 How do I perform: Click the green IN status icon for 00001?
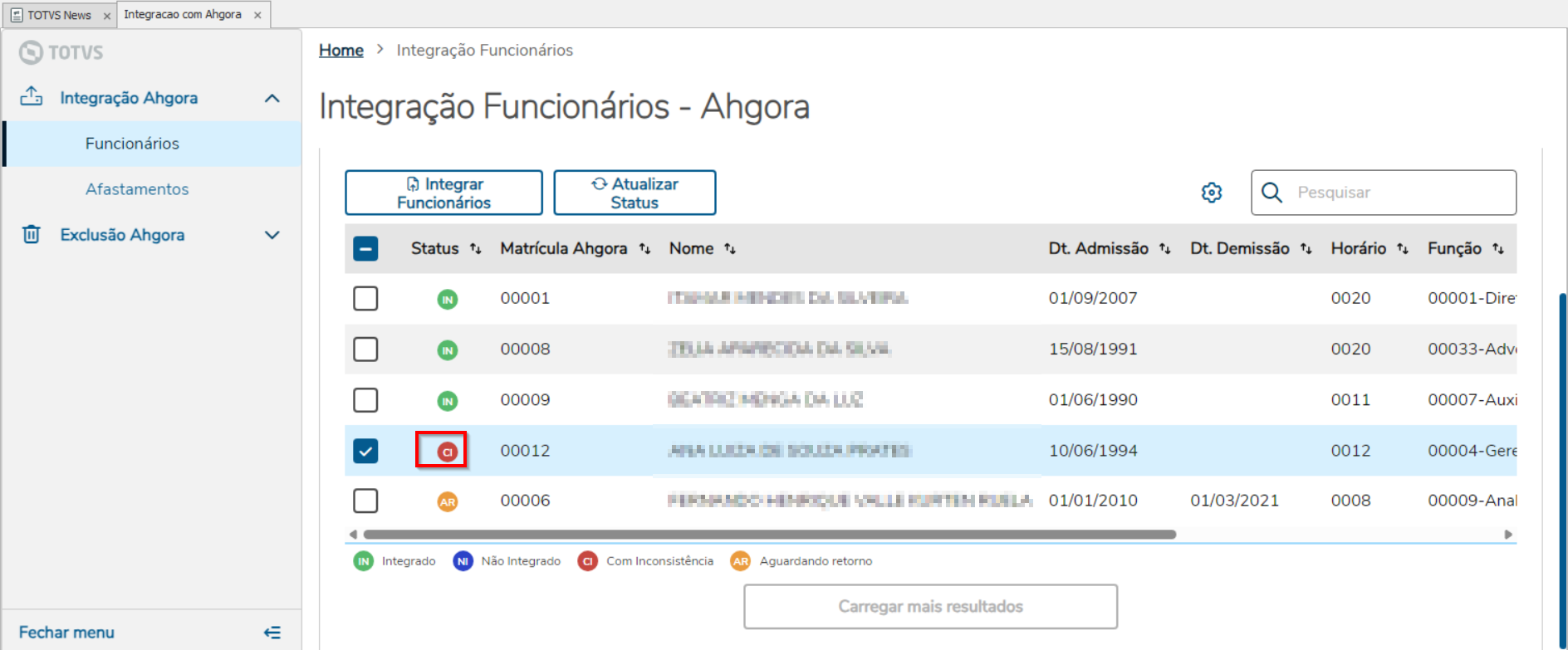448,299
